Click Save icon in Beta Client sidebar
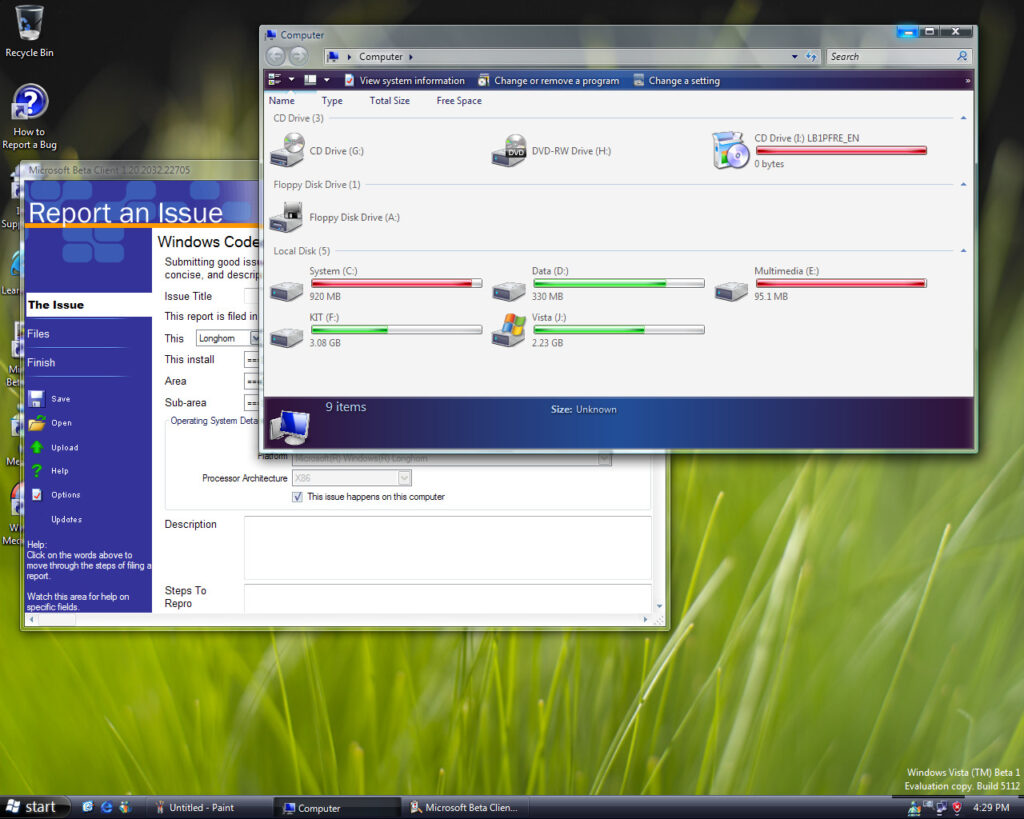The image size is (1024, 819). (x=37, y=398)
